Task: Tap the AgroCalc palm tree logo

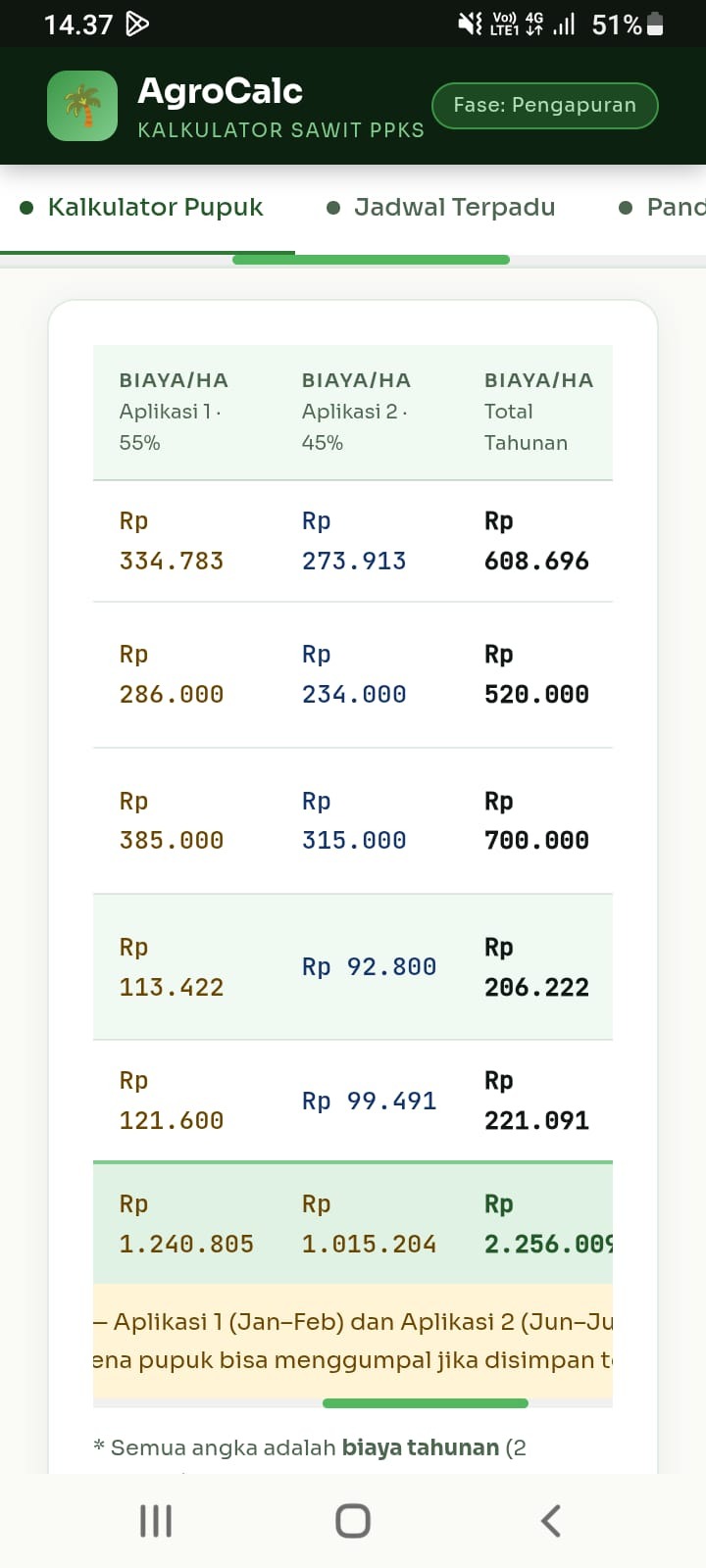Action: [x=82, y=106]
